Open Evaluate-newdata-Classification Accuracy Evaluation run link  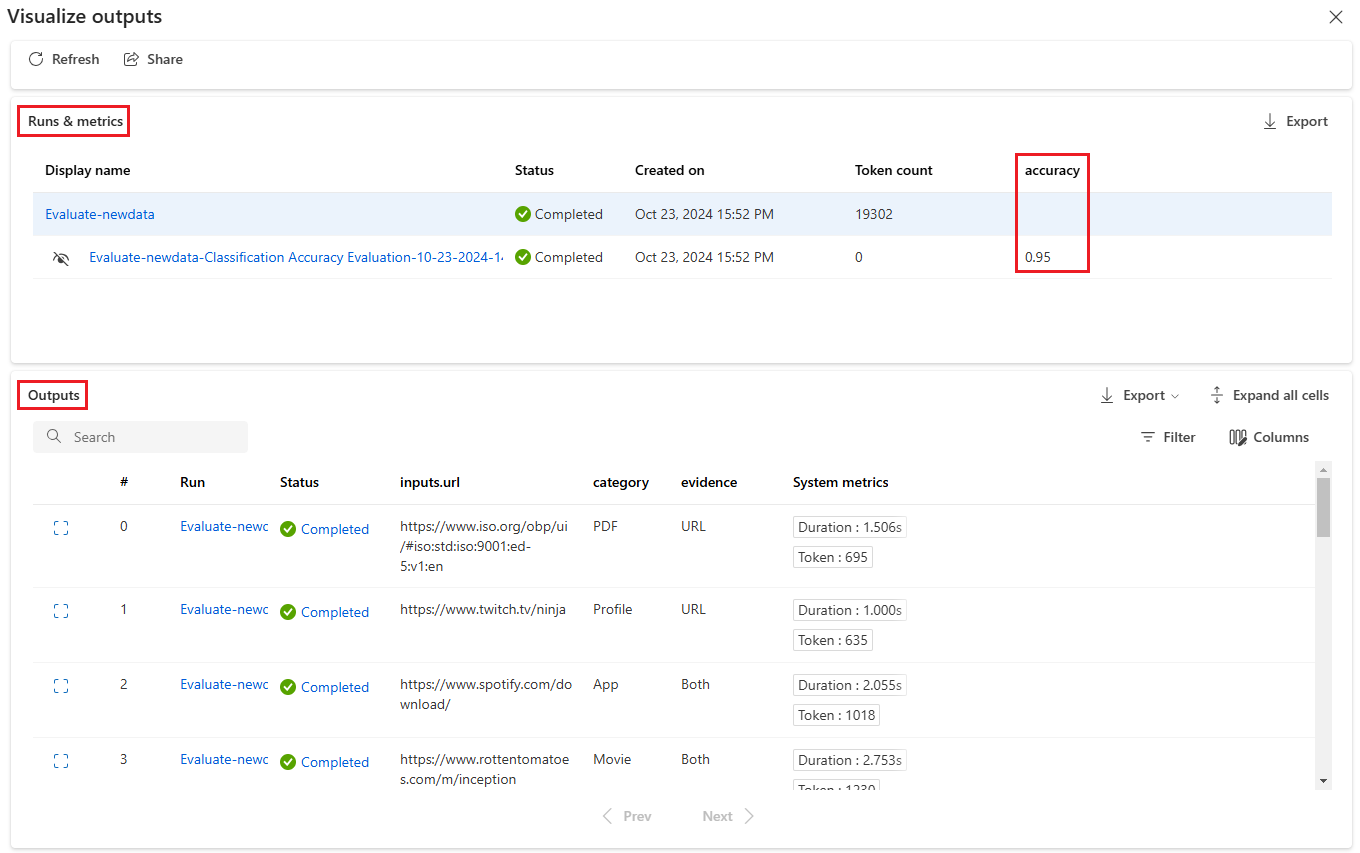(295, 257)
